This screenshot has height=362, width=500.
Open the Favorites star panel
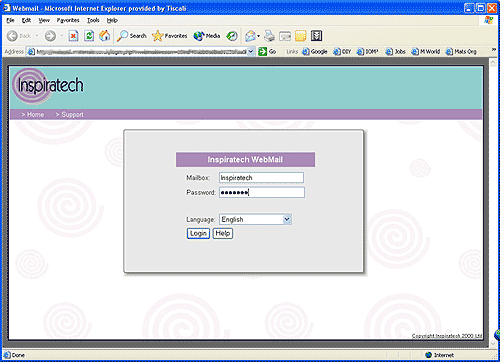(x=169, y=36)
